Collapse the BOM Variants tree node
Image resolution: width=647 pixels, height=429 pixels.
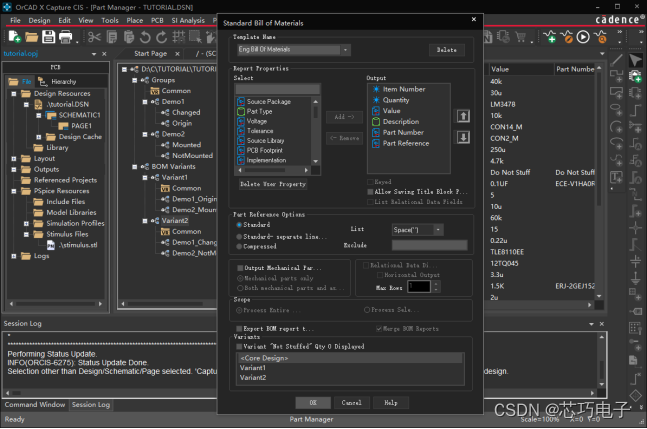point(135,167)
